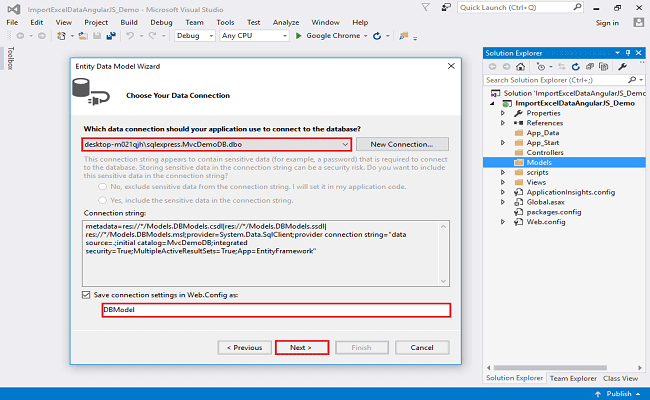The width and height of the screenshot is (650, 400).
Task: Pin the Solution Explorer with auto-hide icon
Action: pos(628,53)
